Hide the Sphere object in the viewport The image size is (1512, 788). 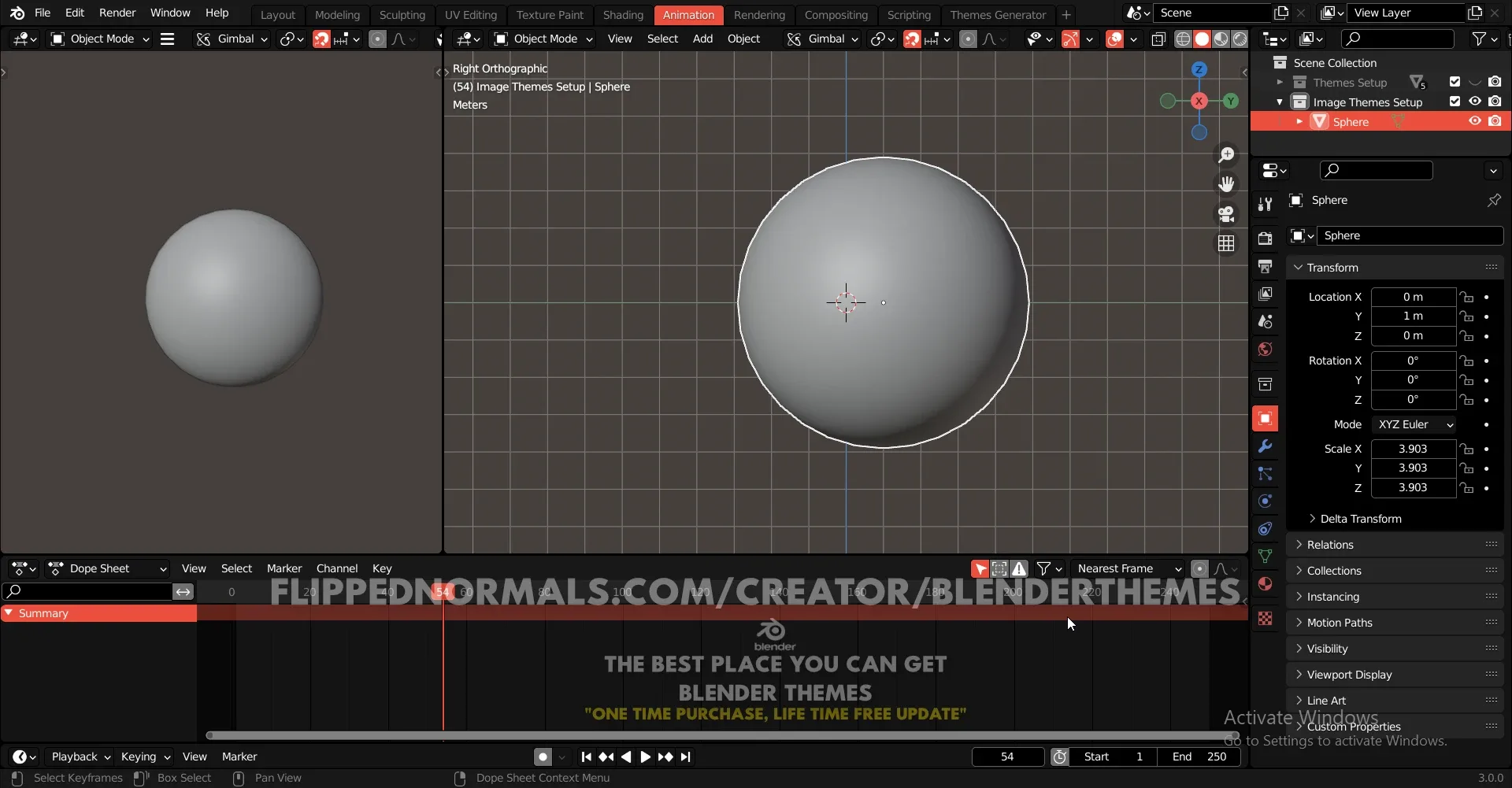coord(1475,120)
